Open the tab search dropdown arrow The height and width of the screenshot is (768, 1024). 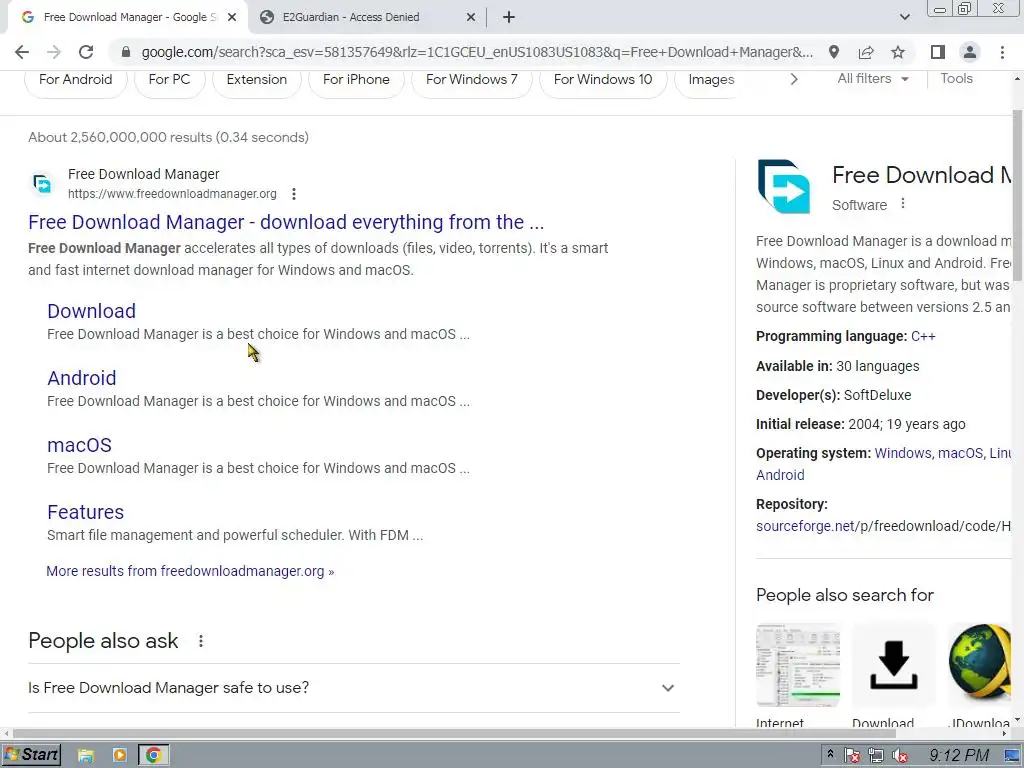(x=904, y=17)
